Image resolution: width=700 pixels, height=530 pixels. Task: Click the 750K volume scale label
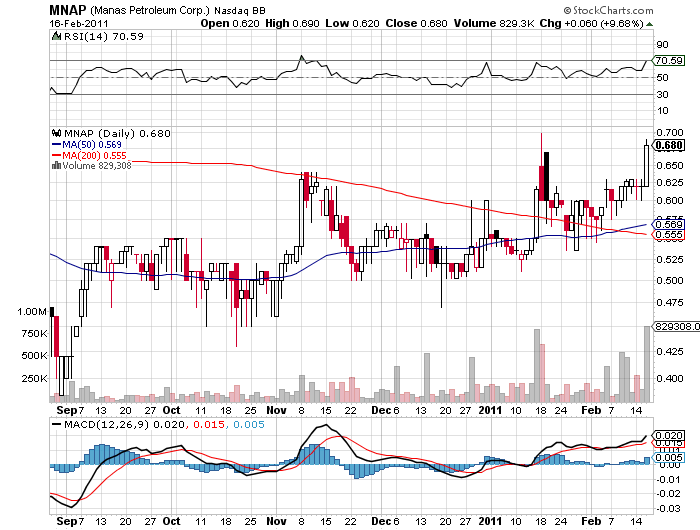34,334
